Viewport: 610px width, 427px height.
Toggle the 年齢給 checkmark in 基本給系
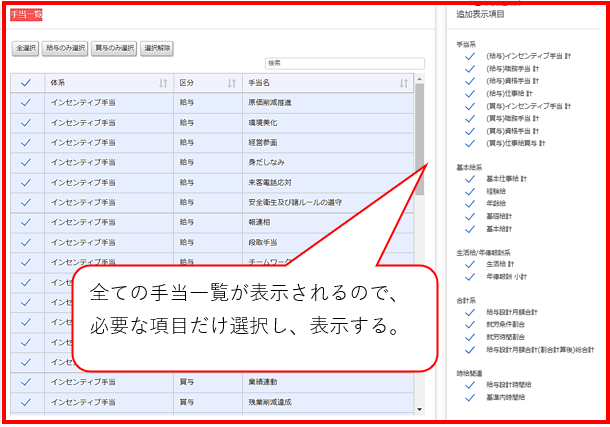[469, 202]
